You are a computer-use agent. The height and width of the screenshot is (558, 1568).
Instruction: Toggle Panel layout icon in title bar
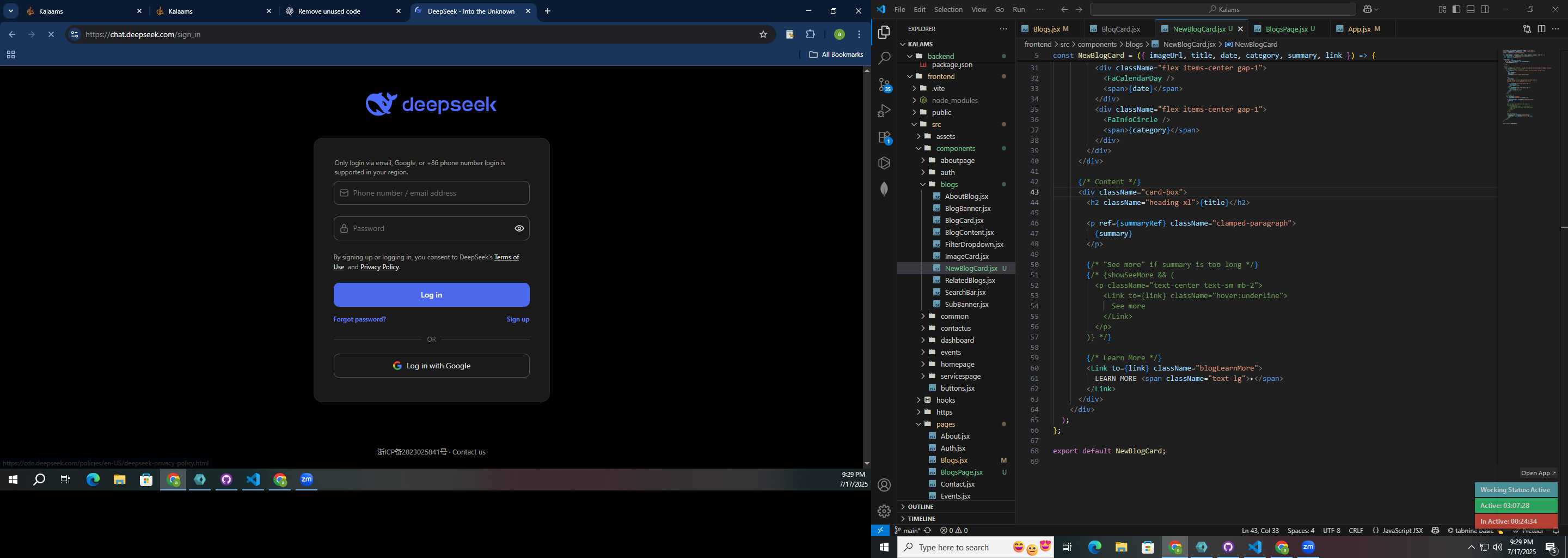1471,9
